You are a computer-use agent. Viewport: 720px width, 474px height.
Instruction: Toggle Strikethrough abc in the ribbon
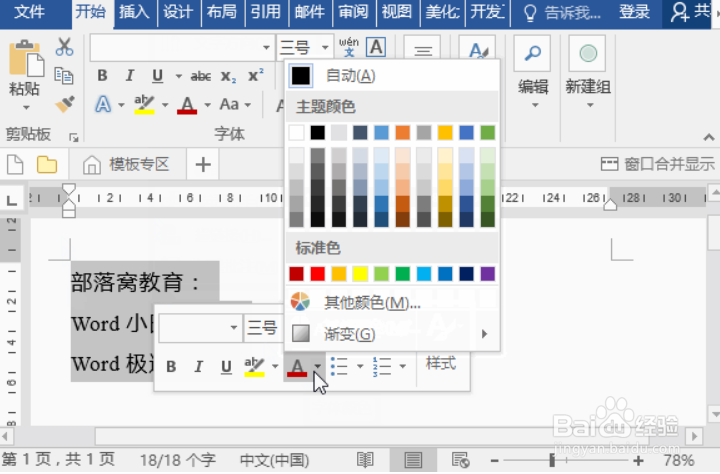(201, 76)
